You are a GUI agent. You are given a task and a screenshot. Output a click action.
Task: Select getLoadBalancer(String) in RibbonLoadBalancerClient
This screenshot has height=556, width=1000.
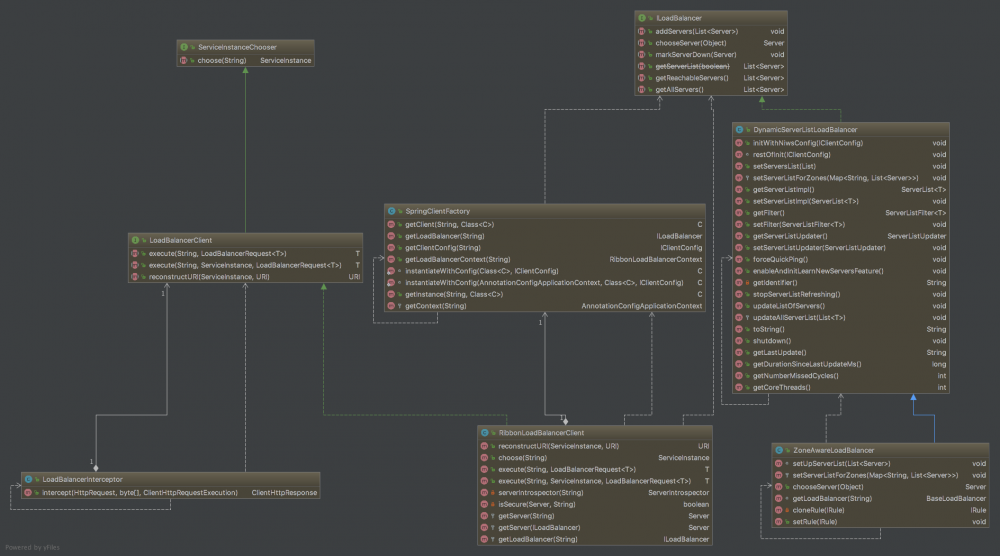594,539
